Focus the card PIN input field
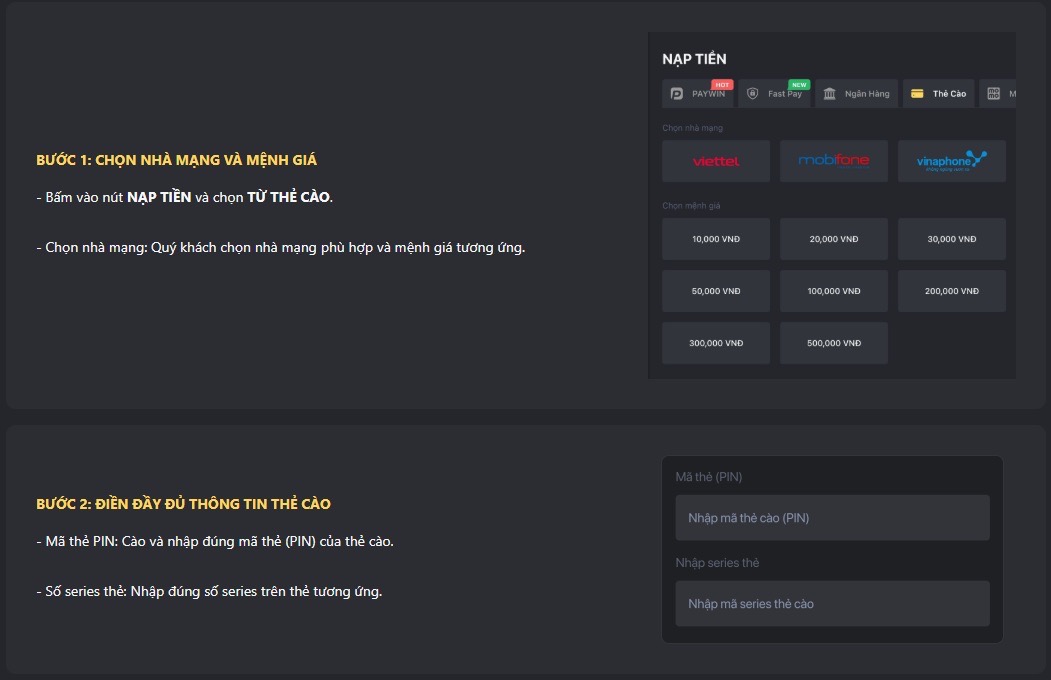 [x=832, y=518]
